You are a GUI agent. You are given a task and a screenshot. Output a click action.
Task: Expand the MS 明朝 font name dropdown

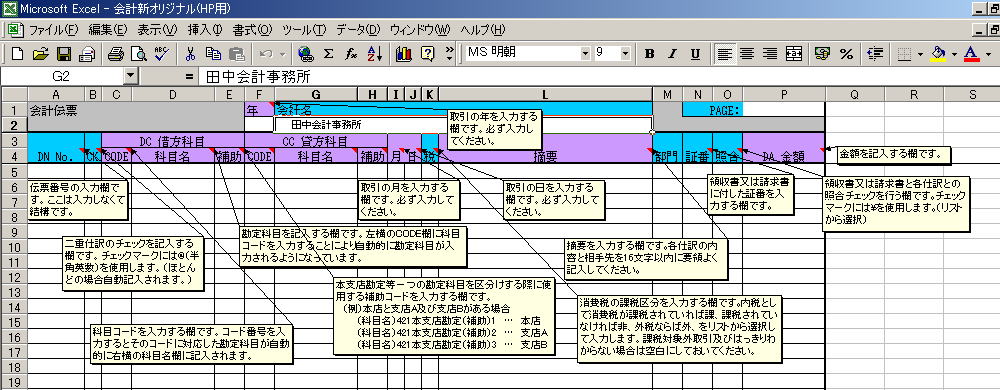[x=585, y=54]
